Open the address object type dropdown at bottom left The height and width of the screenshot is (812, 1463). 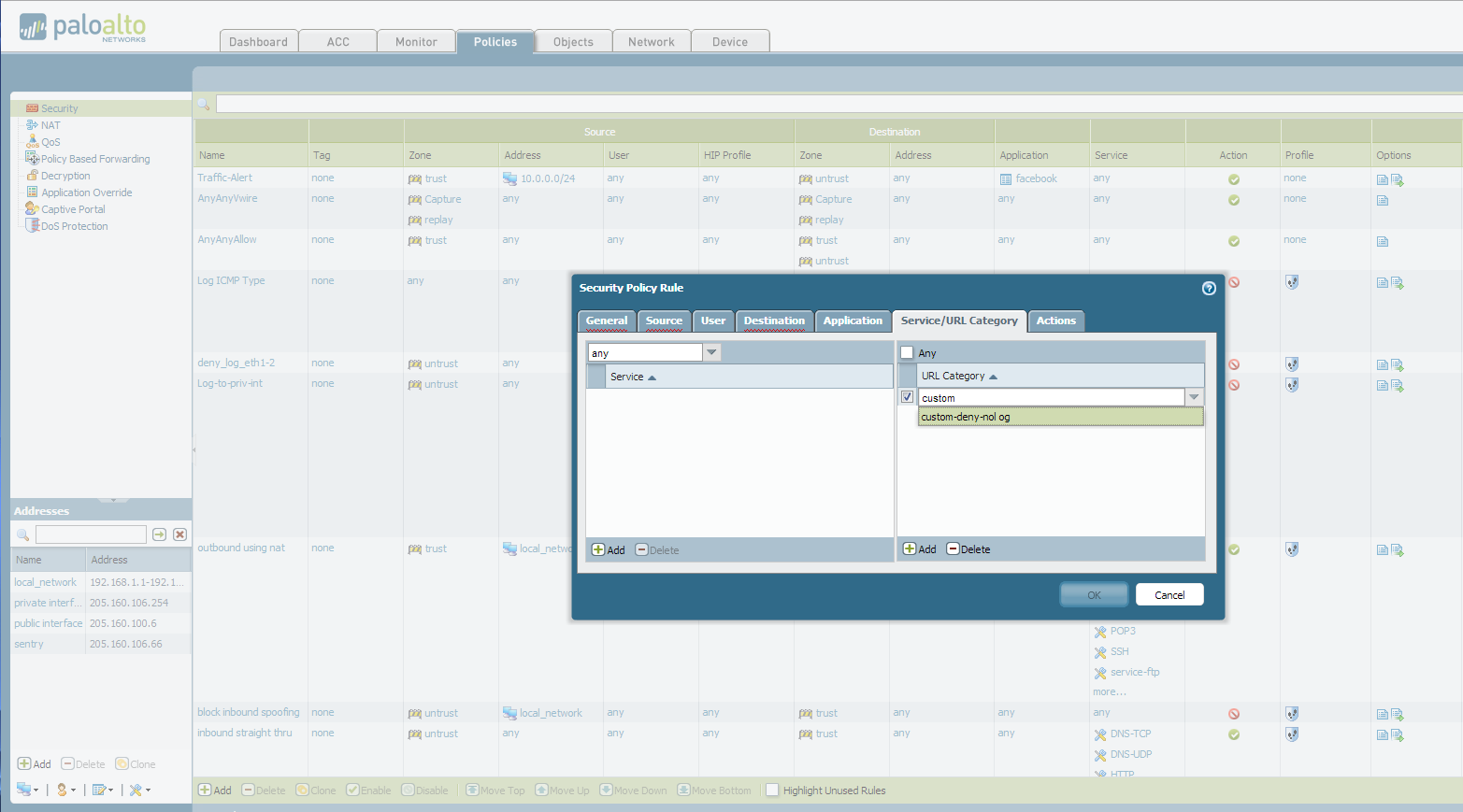(28, 790)
